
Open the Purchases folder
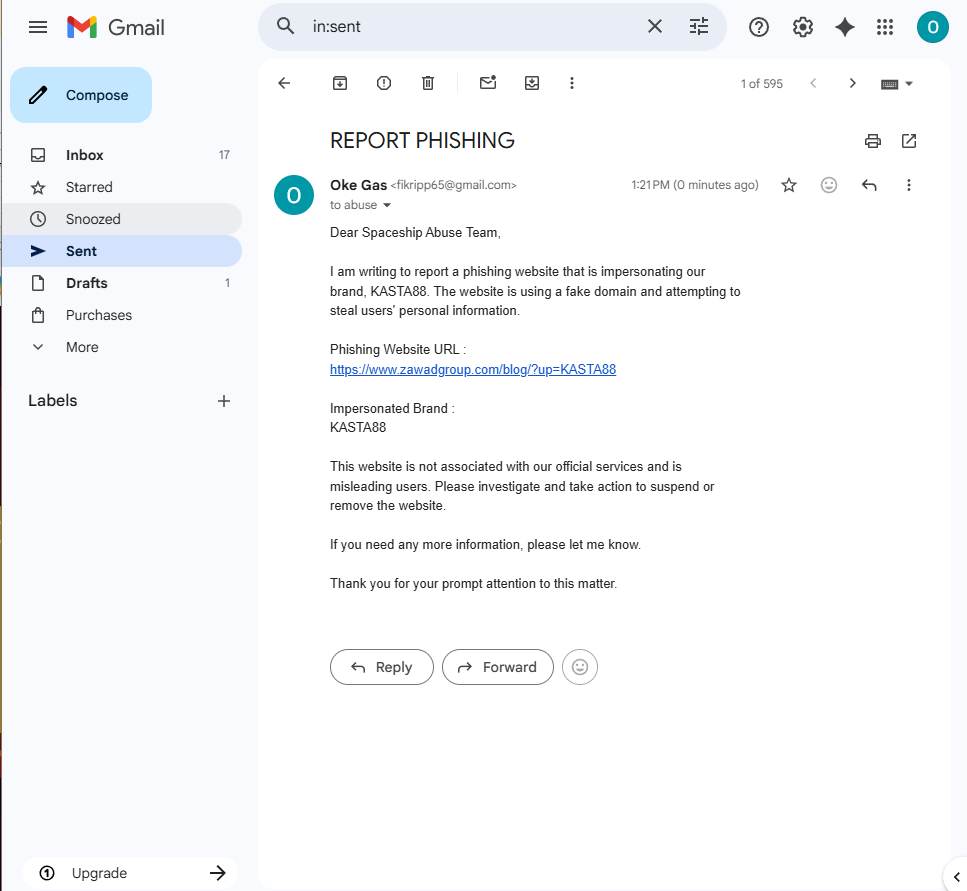[123, 316]
